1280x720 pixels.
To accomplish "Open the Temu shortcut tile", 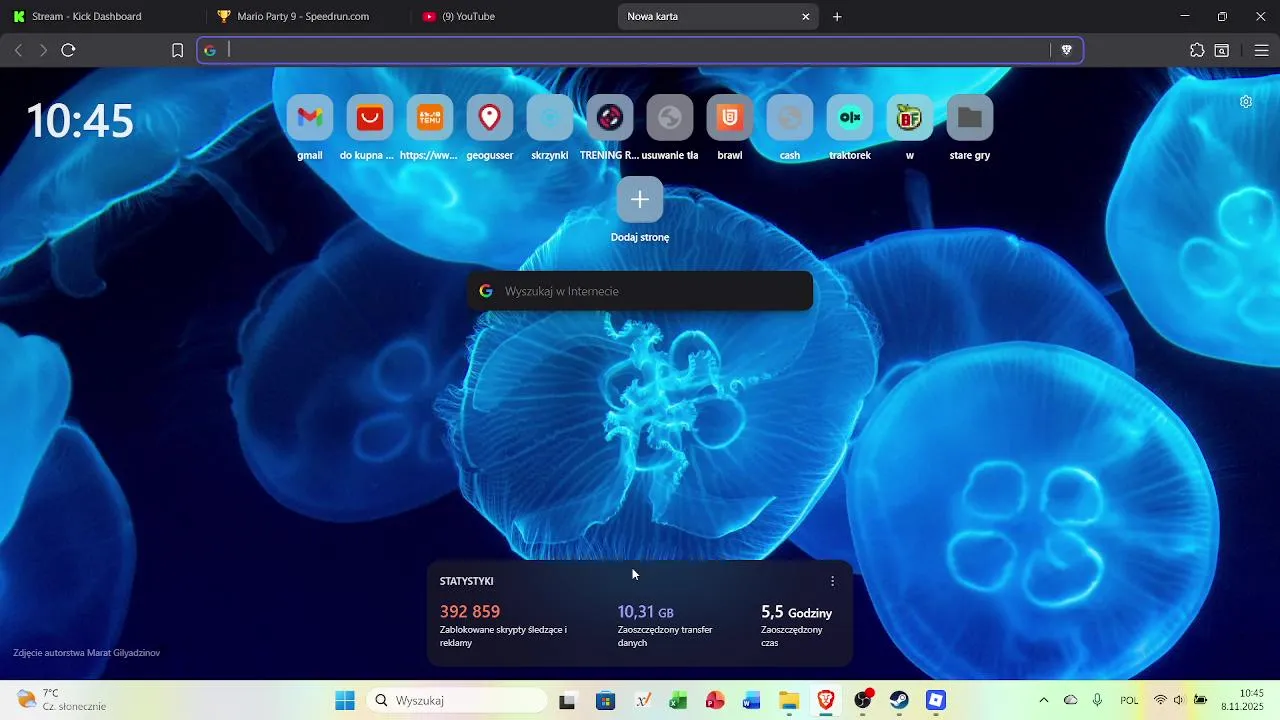I will point(430,118).
